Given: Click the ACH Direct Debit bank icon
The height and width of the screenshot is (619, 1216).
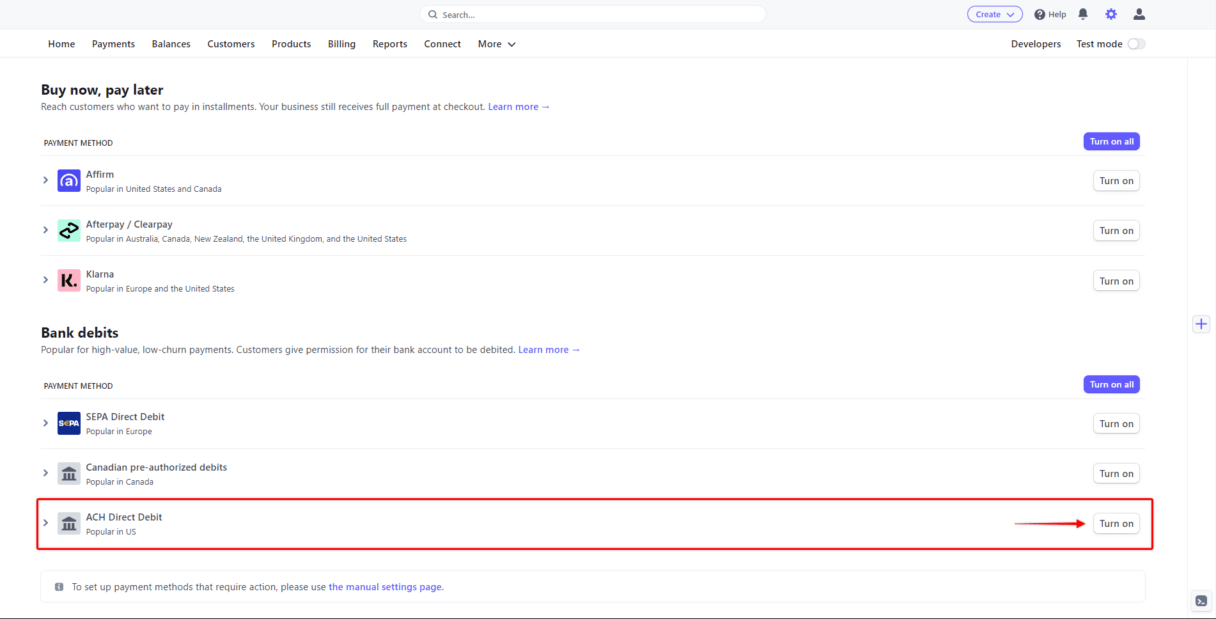Looking at the screenshot, I should [x=69, y=524].
